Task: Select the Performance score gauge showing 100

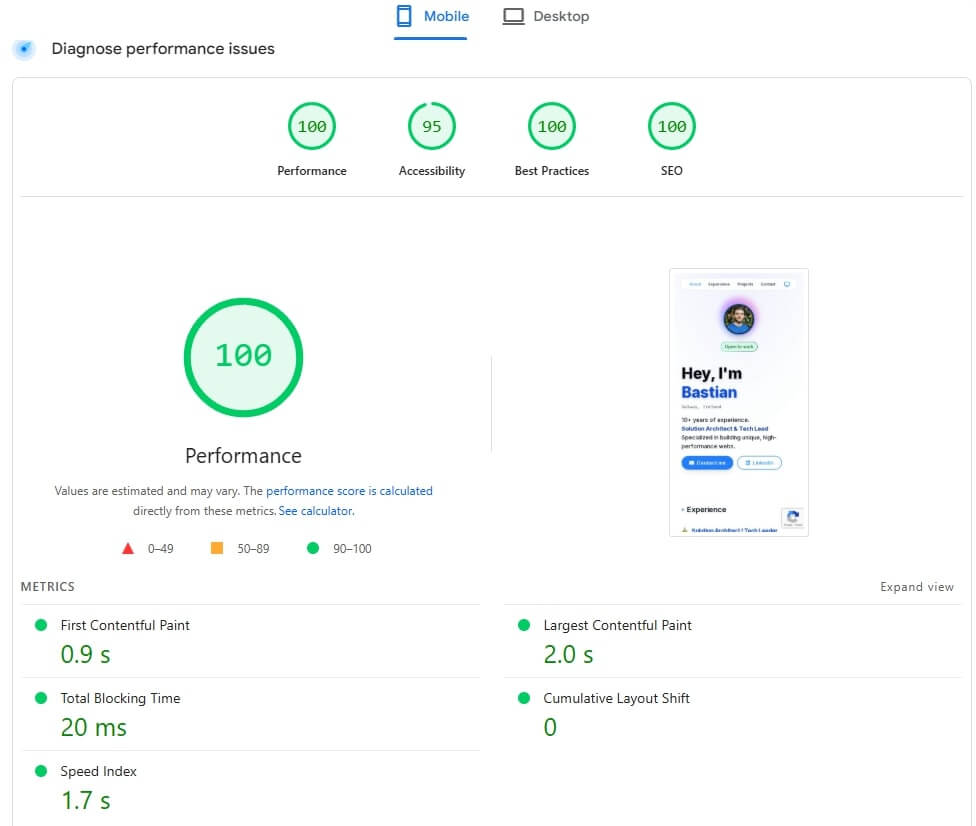Action: (311, 126)
